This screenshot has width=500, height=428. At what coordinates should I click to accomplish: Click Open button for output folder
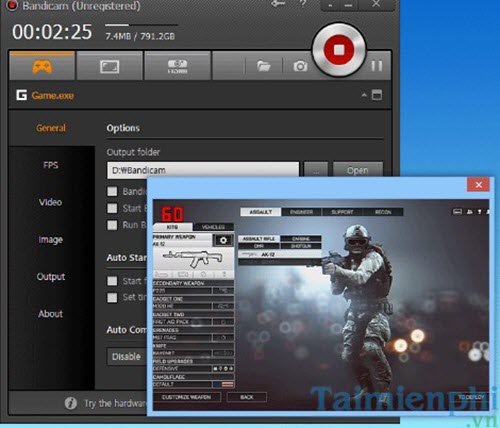coord(358,170)
